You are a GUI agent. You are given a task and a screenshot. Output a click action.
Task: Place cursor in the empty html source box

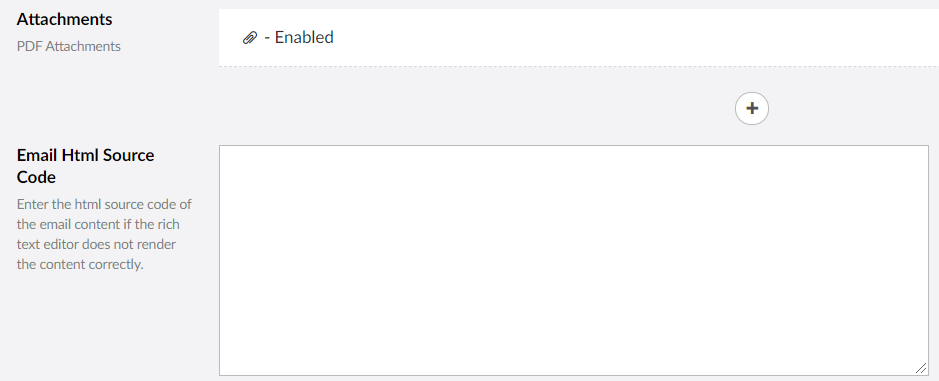coord(574,261)
